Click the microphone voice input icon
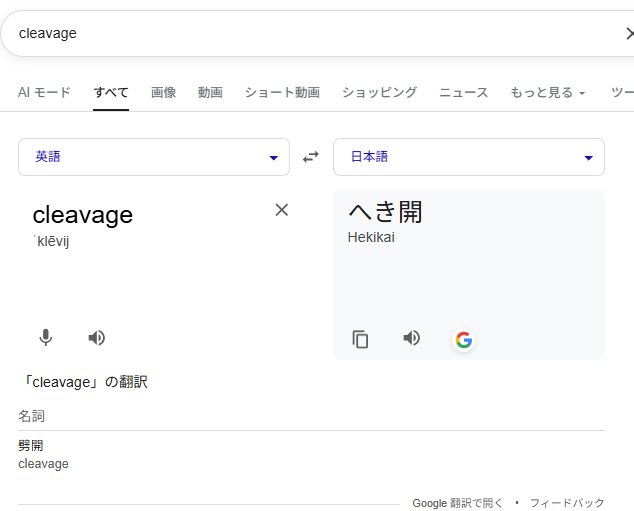 pyautogui.click(x=45, y=338)
